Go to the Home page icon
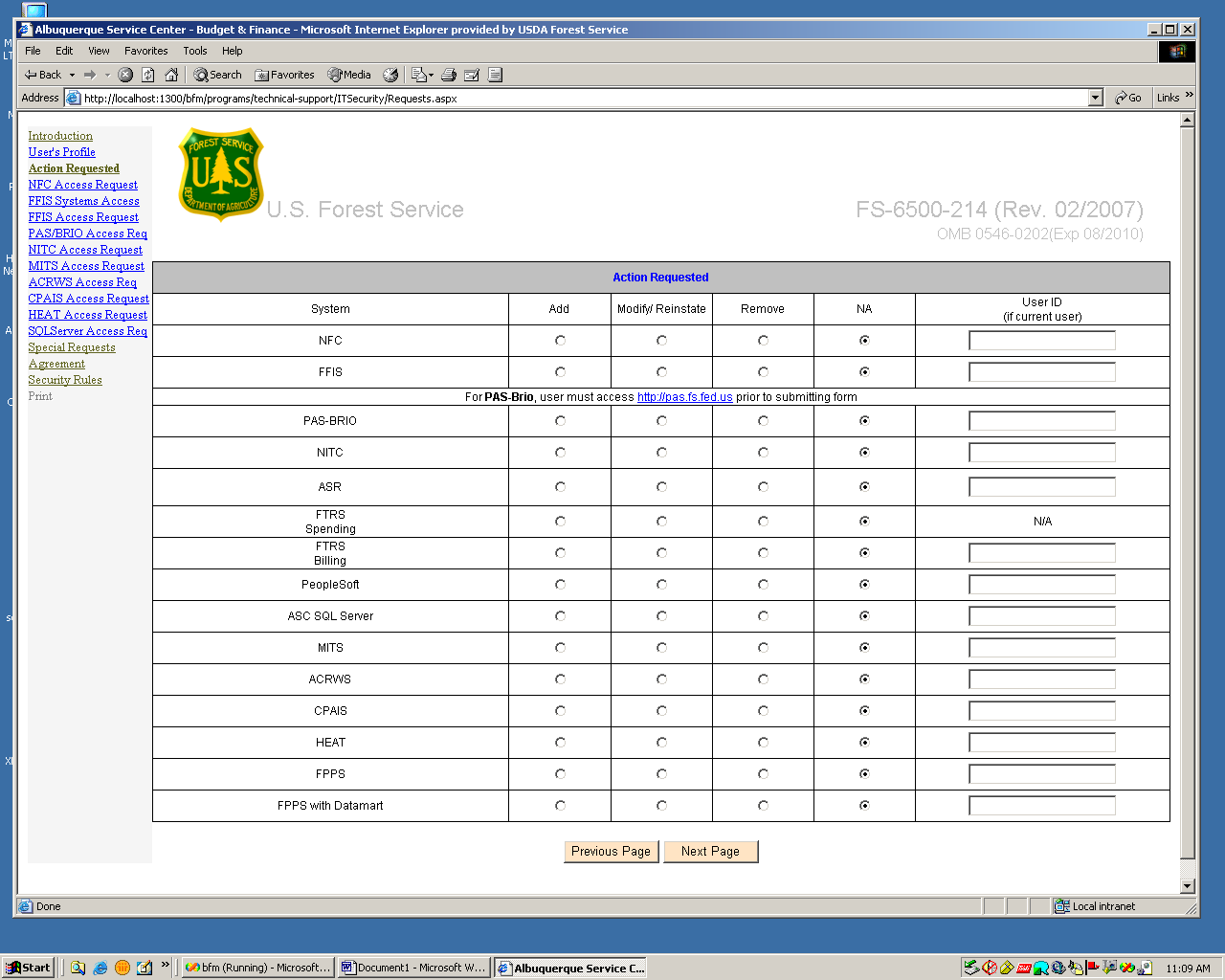The width and height of the screenshot is (1225, 980). (x=171, y=75)
